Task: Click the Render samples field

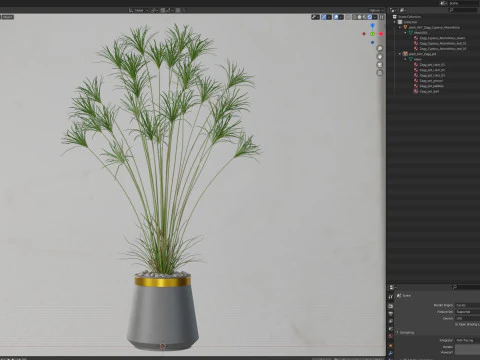Action: (468, 347)
